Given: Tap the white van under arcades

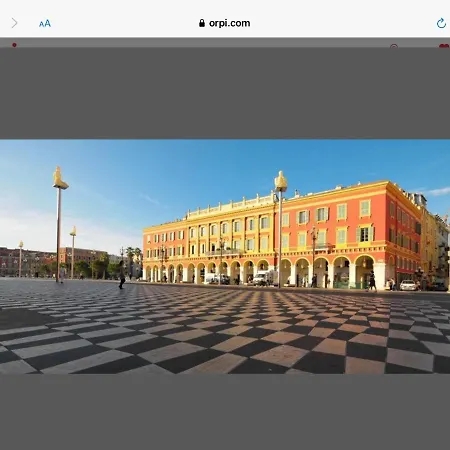Looking at the screenshot, I should pyautogui.click(x=263, y=278).
